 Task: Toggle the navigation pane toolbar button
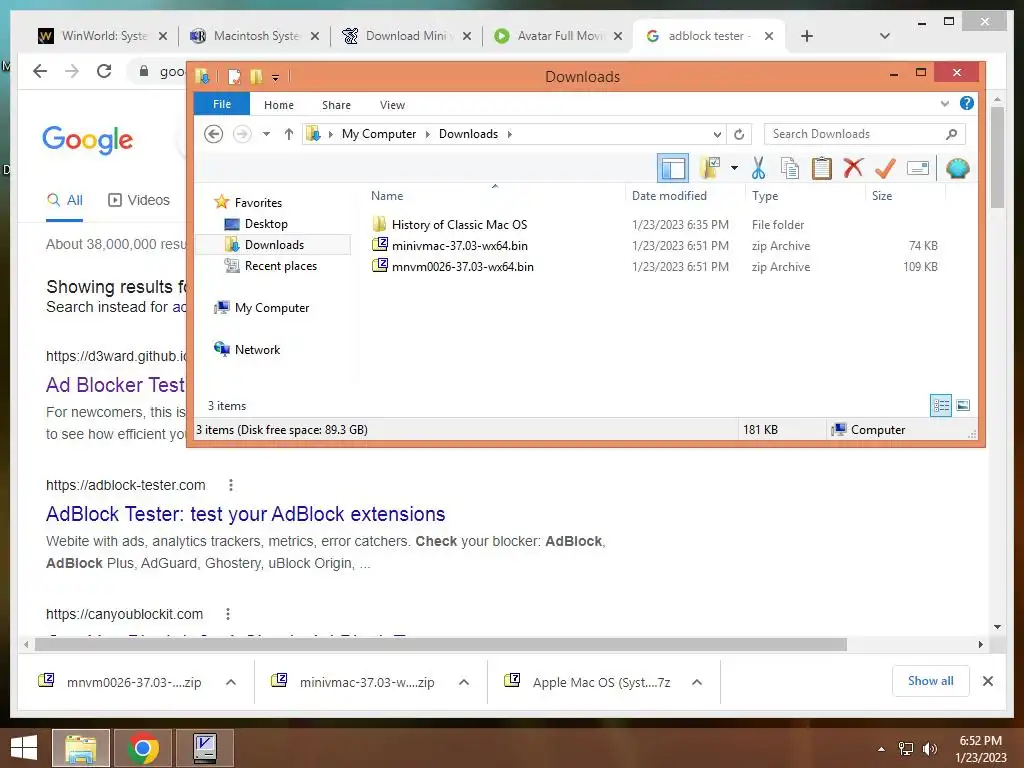tap(672, 168)
